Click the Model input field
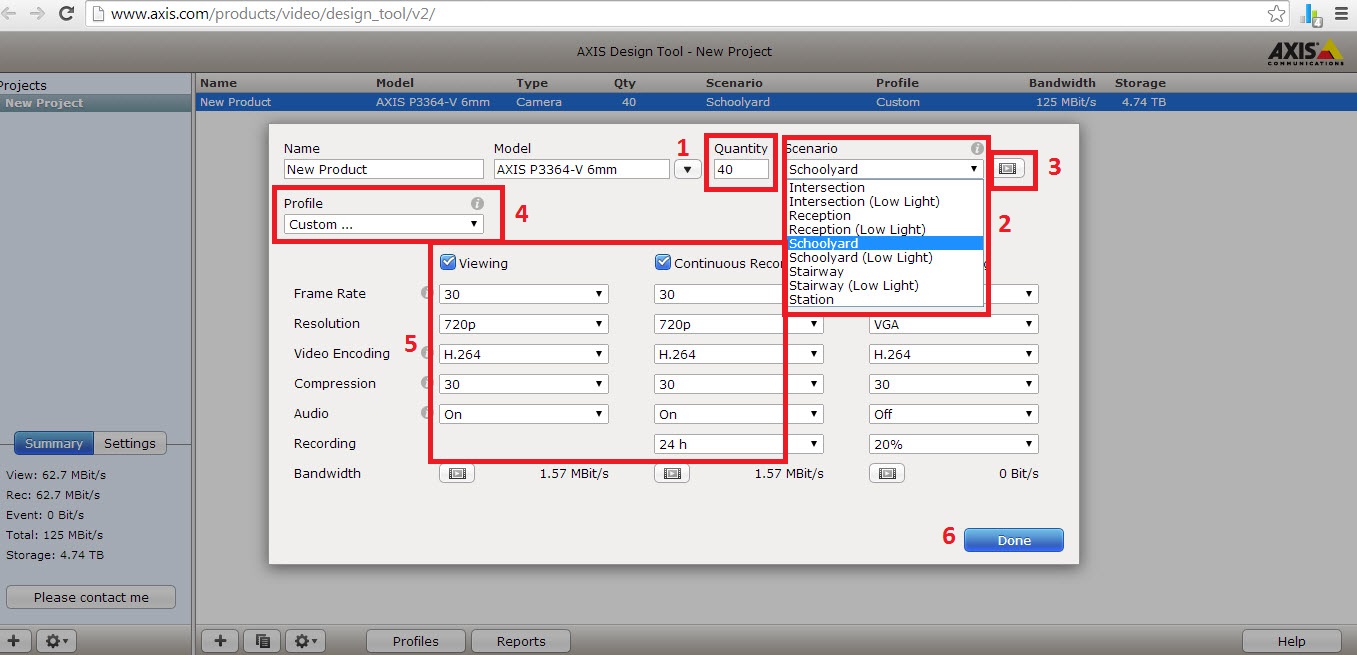Viewport: 1357px width, 655px height. point(582,169)
